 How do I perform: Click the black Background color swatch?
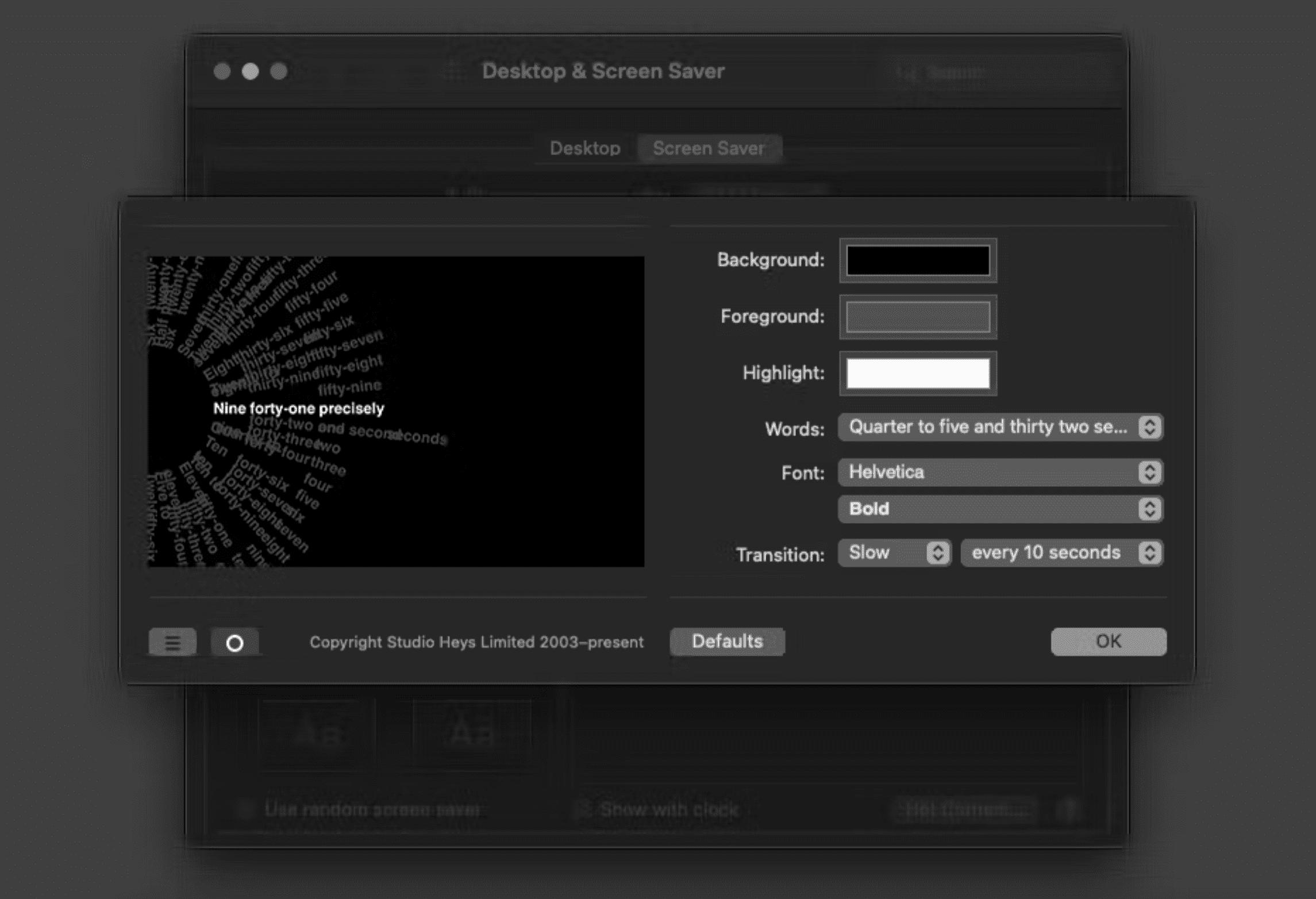(x=918, y=261)
